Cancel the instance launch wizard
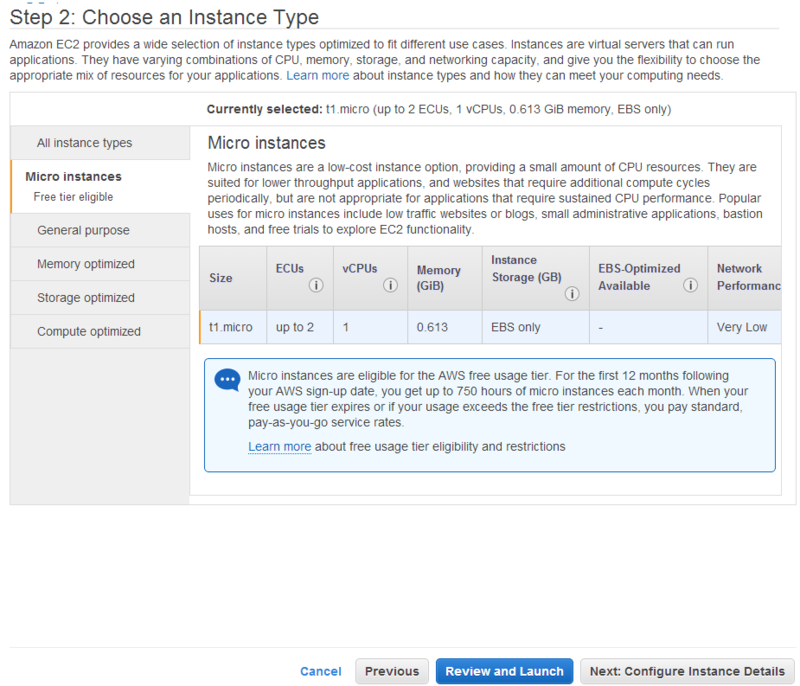Image resolution: width=800 pixels, height=686 pixels. [320, 671]
